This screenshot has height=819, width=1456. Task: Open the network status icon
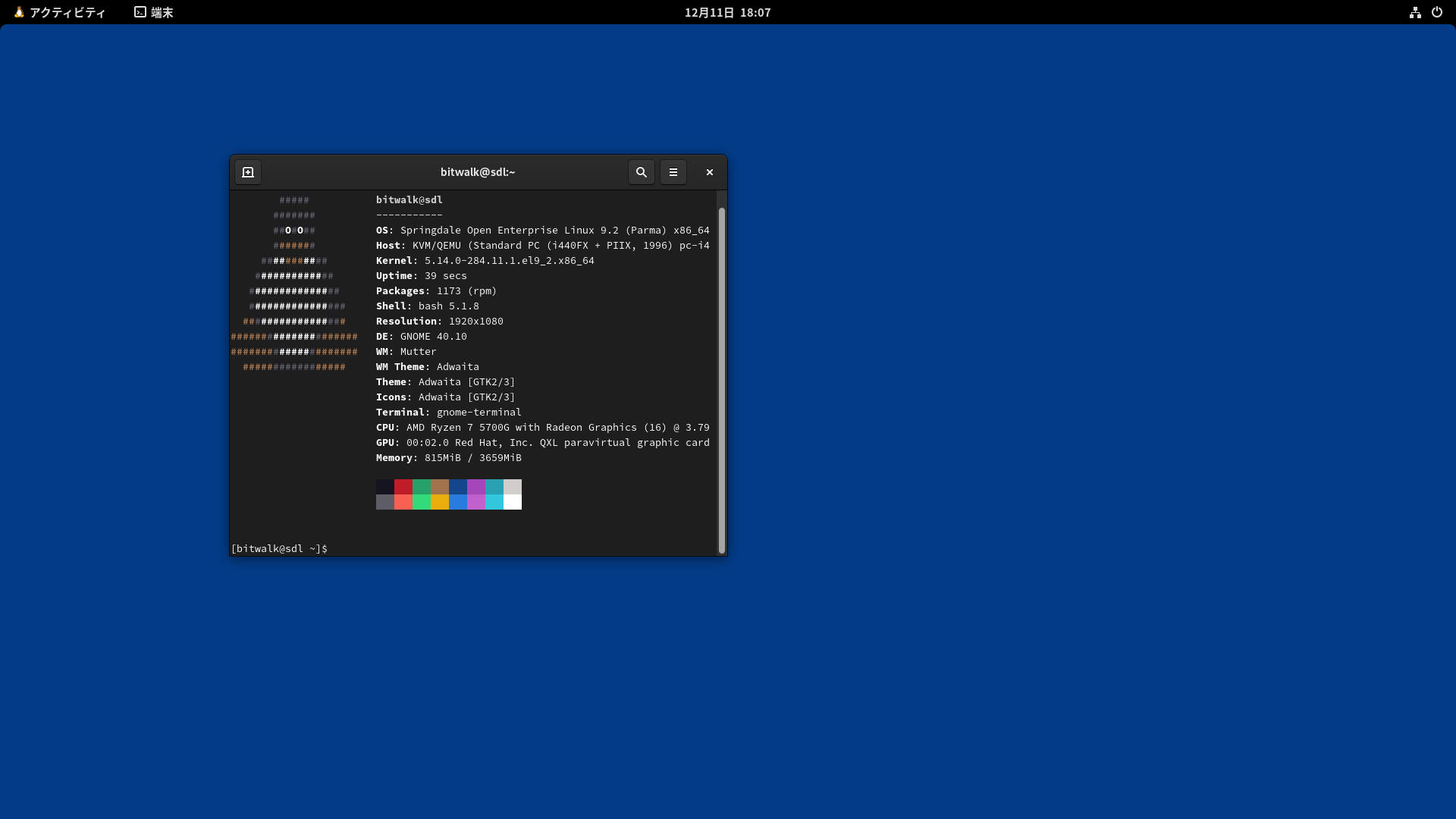[1415, 12]
